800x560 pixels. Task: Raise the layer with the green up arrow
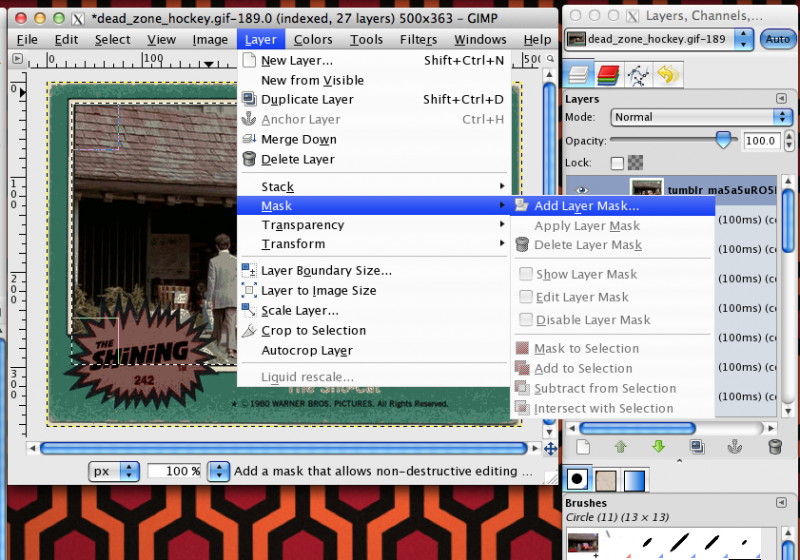click(620, 447)
